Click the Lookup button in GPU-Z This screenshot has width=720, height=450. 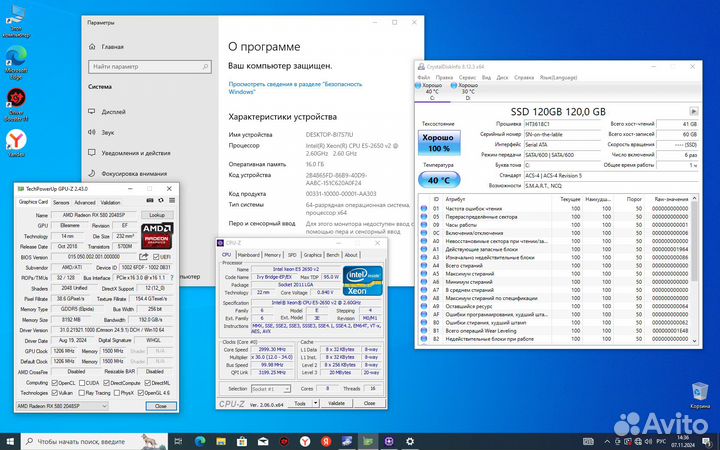157,215
